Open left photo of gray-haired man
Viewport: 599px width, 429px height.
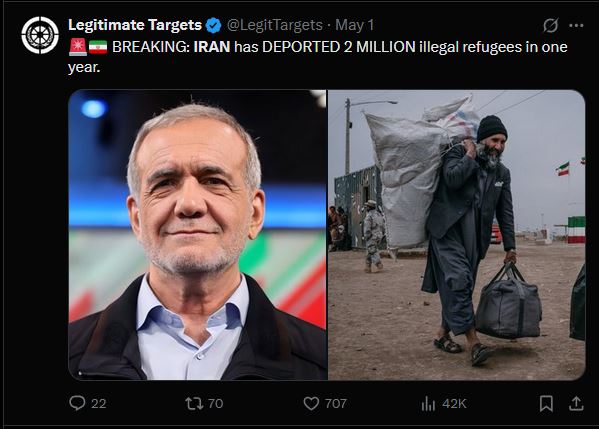point(198,235)
